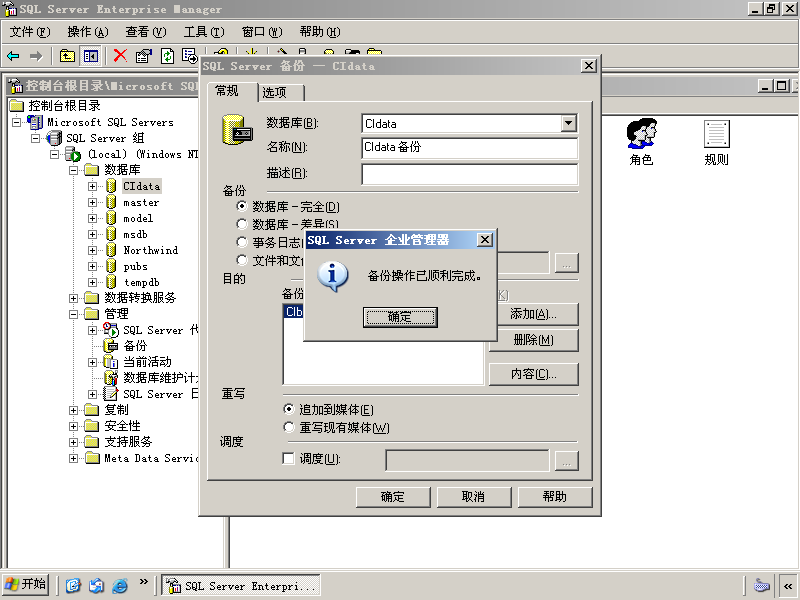Select the msdb database in tree
Screen dimensions: 800x600
[x=135, y=234]
